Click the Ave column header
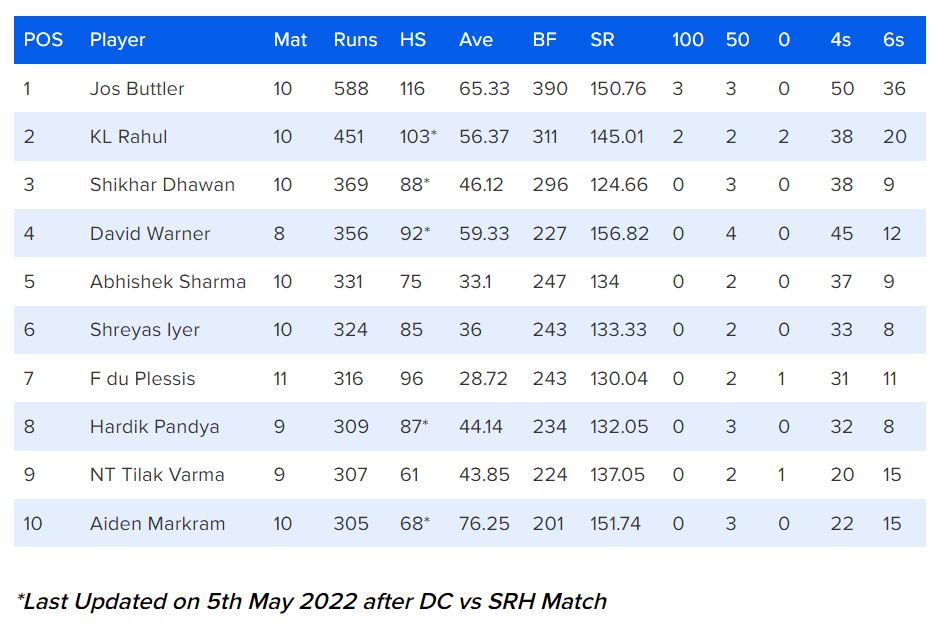 click(476, 40)
